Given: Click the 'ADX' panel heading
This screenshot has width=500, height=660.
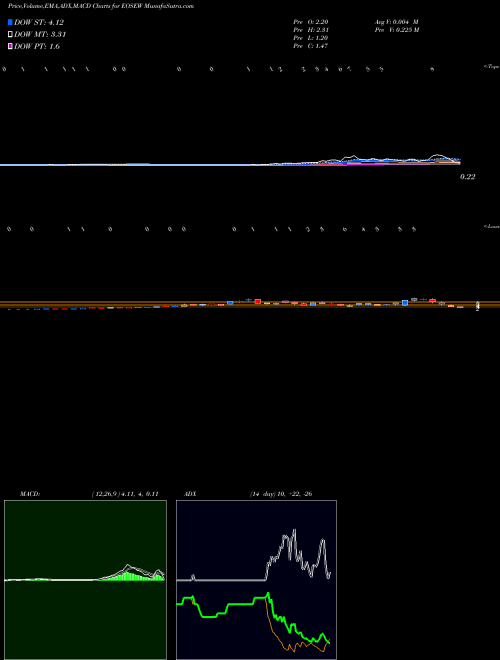Looking at the screenshot, I should pos(190,494).
